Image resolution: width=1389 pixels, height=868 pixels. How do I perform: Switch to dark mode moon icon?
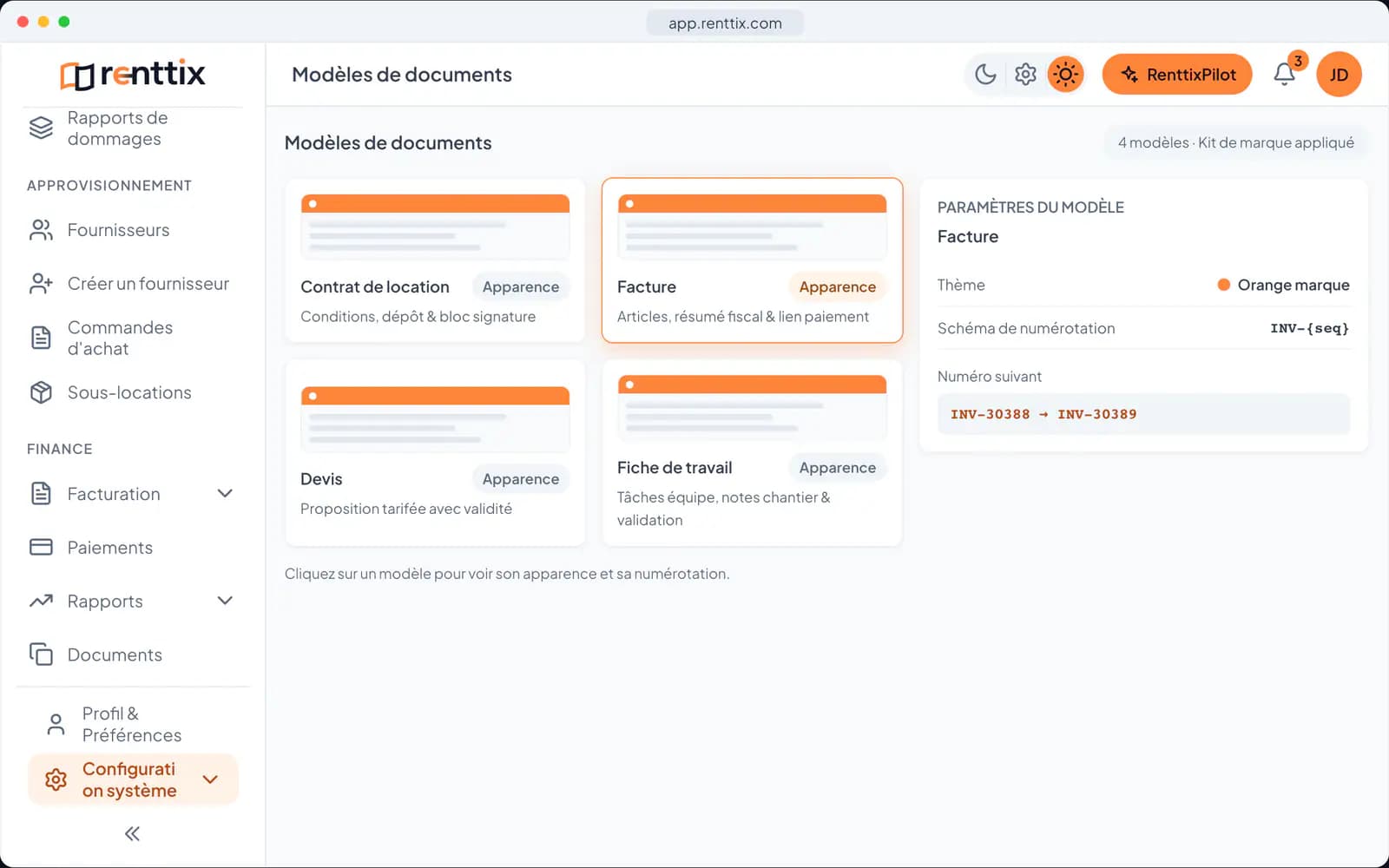pyautogui.click(x=985, y=75)
